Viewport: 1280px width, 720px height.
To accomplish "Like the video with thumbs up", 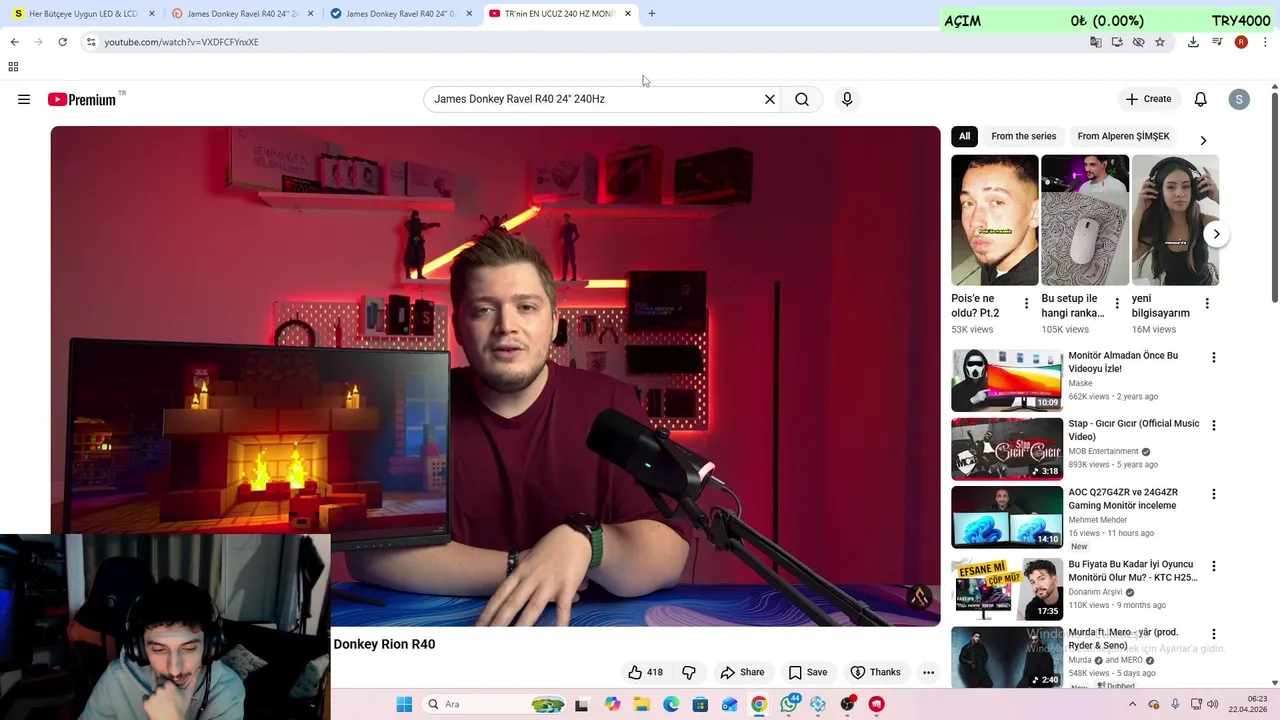I will [645, 672].
